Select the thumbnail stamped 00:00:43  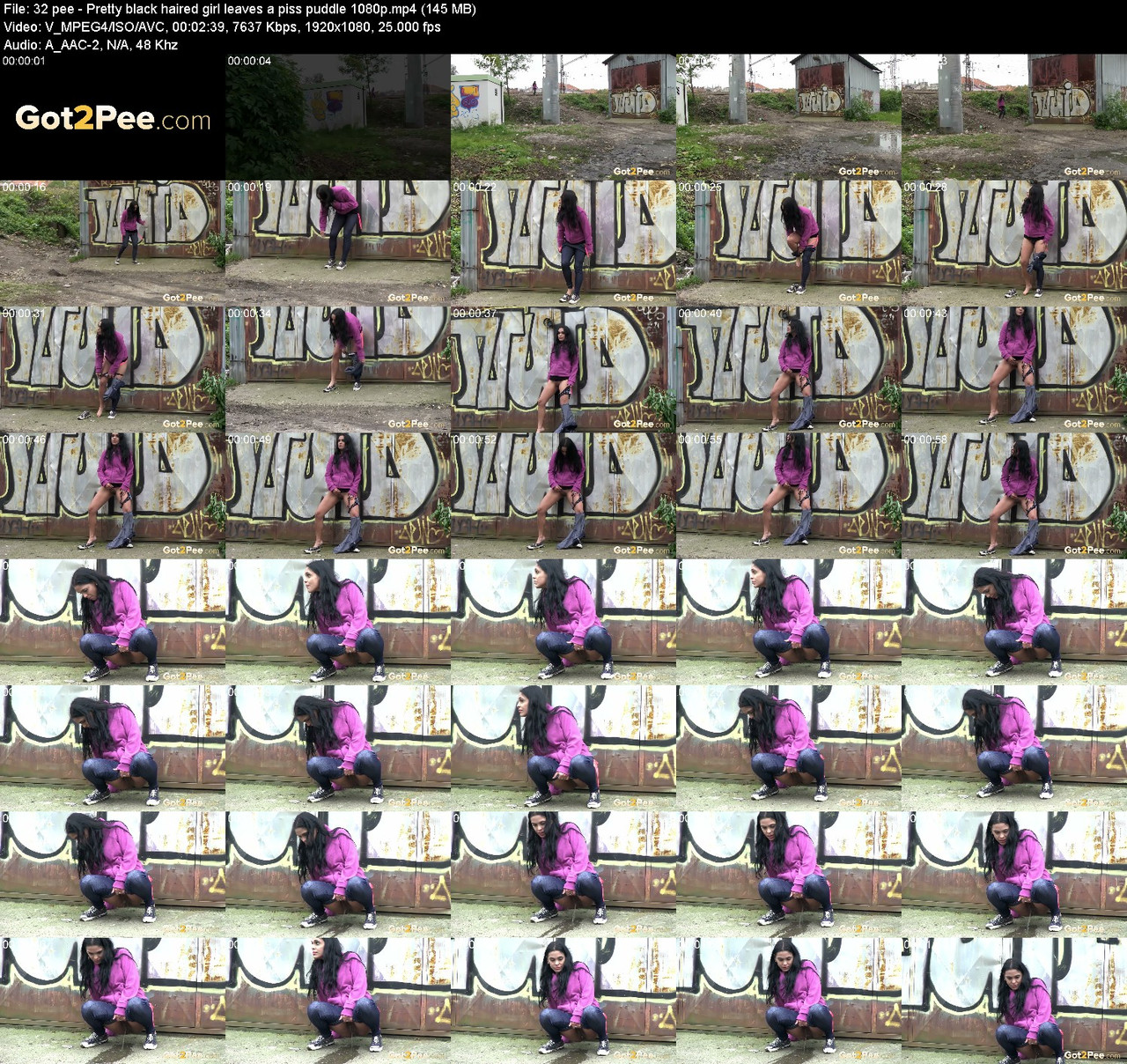coord(1014,369)
